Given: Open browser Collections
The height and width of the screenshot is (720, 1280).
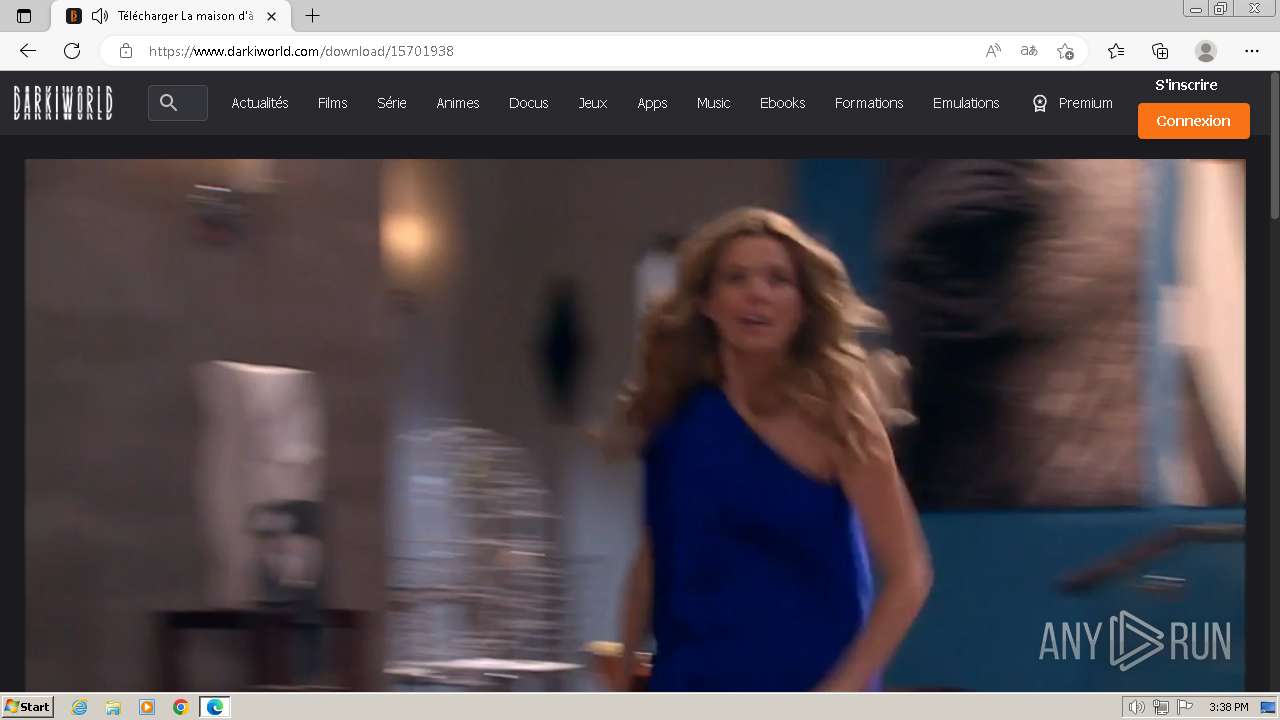Looking at the screenshot, I should pos(1160,51).
